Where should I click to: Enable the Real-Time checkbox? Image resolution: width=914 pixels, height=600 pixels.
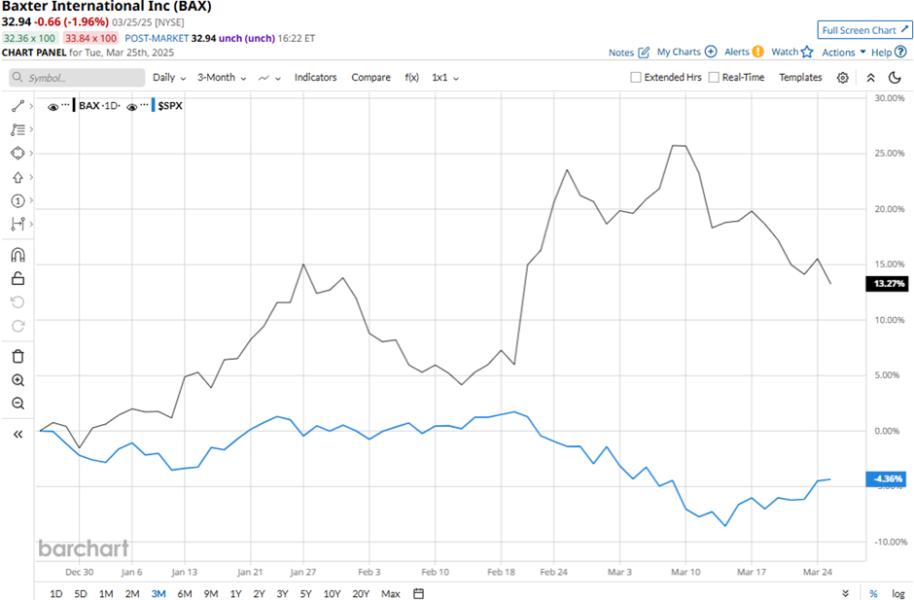[x=713, y=77]
